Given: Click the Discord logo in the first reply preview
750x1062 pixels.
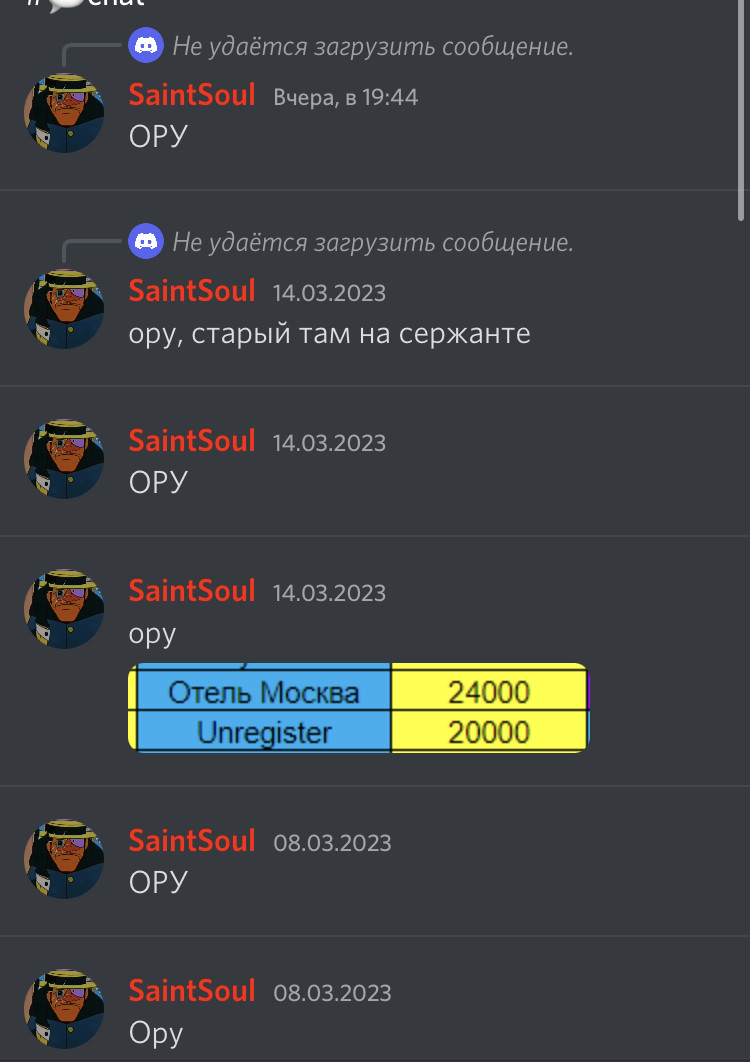Looking at the screenshot, I should (146, 45).
